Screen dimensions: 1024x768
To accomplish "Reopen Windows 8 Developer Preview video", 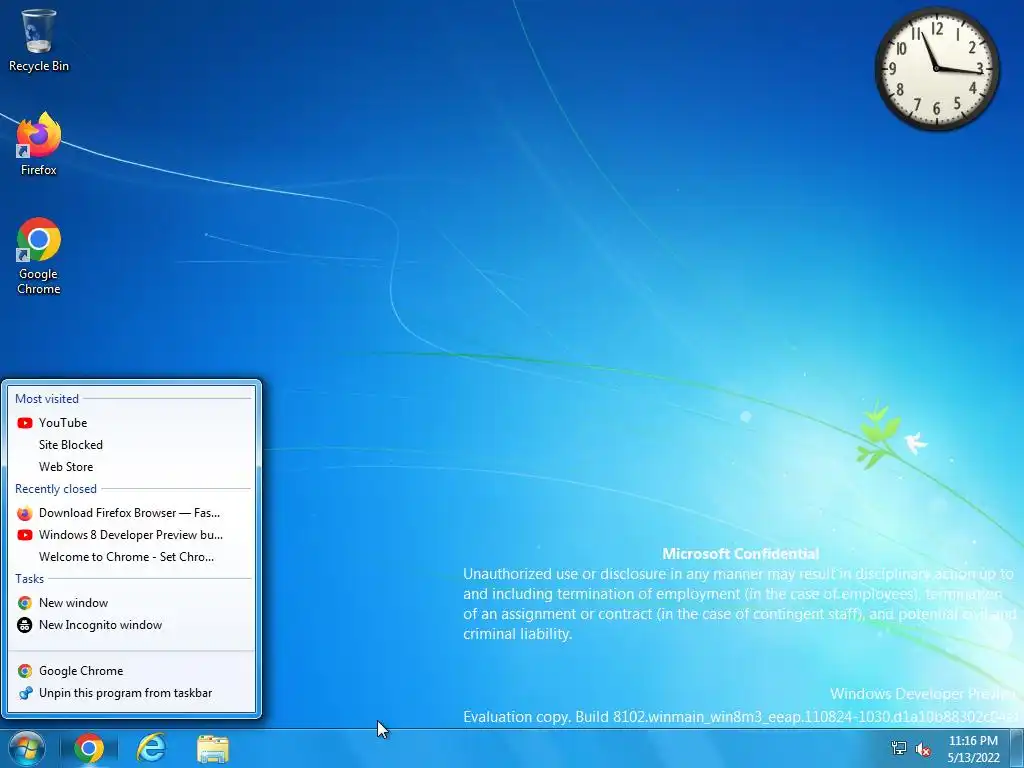I will pos(133,535).
